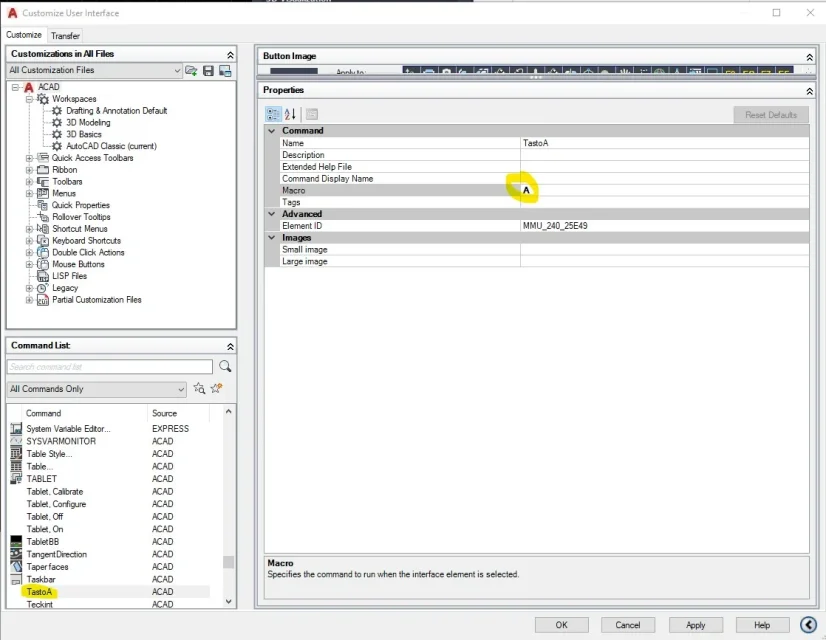Open the All Commands Only filter dropdown
826x640 pixels.
[97, 389]
